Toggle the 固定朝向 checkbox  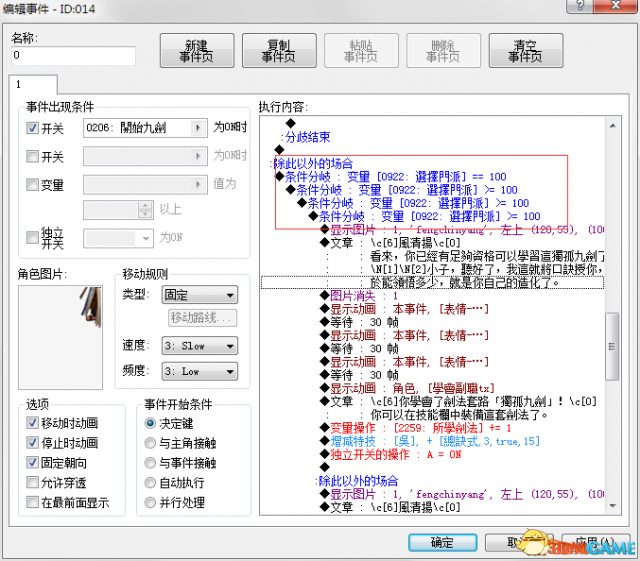coord(32,462)
